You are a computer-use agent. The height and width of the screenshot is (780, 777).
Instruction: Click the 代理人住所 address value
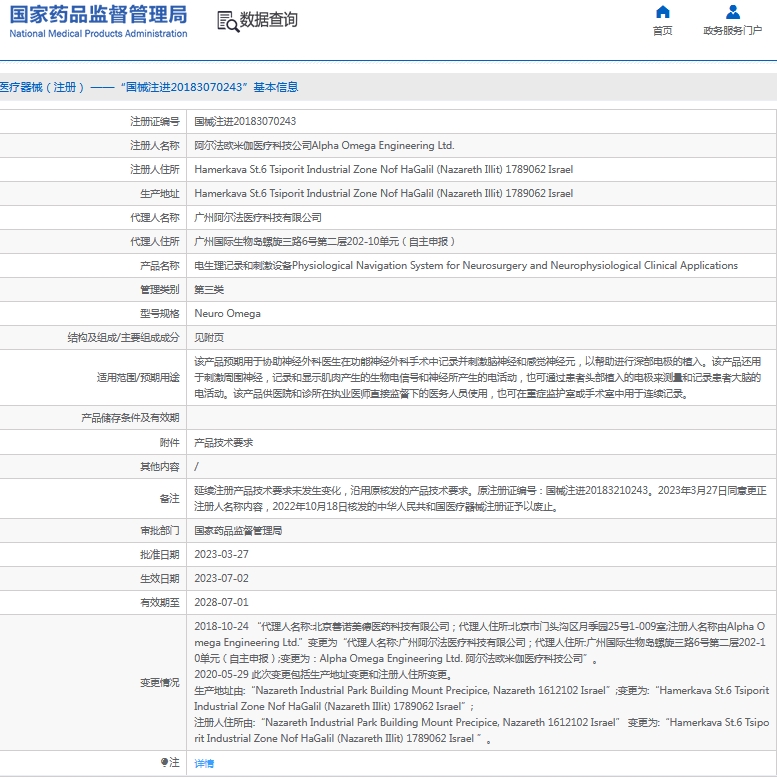(324, 242)
